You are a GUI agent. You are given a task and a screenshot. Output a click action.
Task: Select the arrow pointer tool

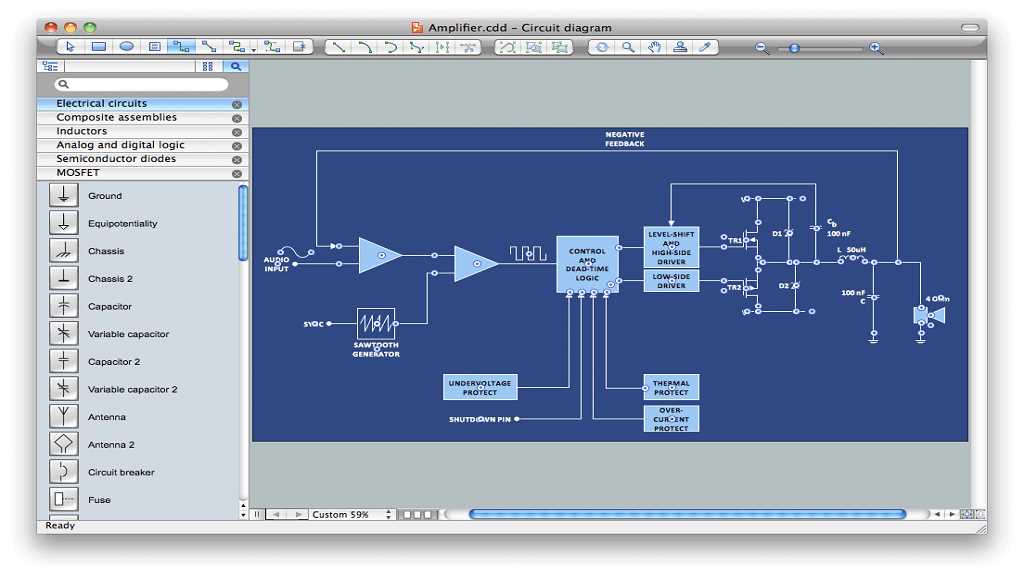71,47
